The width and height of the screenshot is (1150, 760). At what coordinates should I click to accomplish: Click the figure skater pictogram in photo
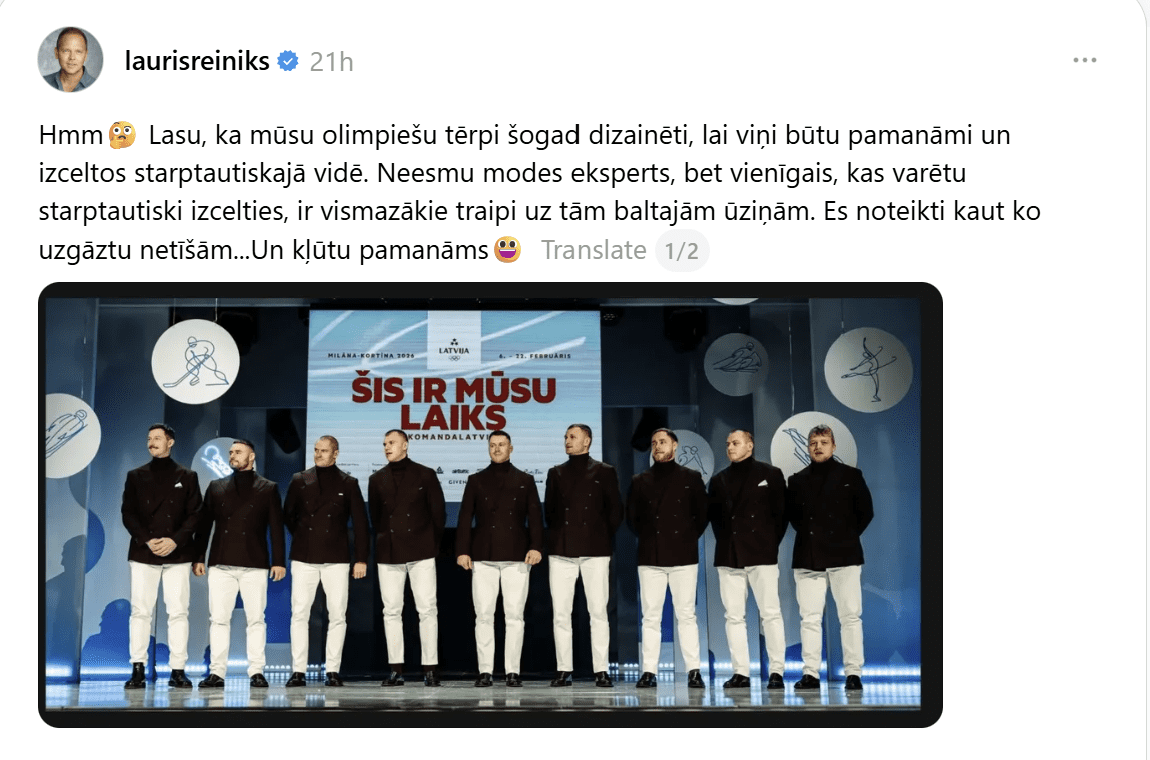click(868, 369)
